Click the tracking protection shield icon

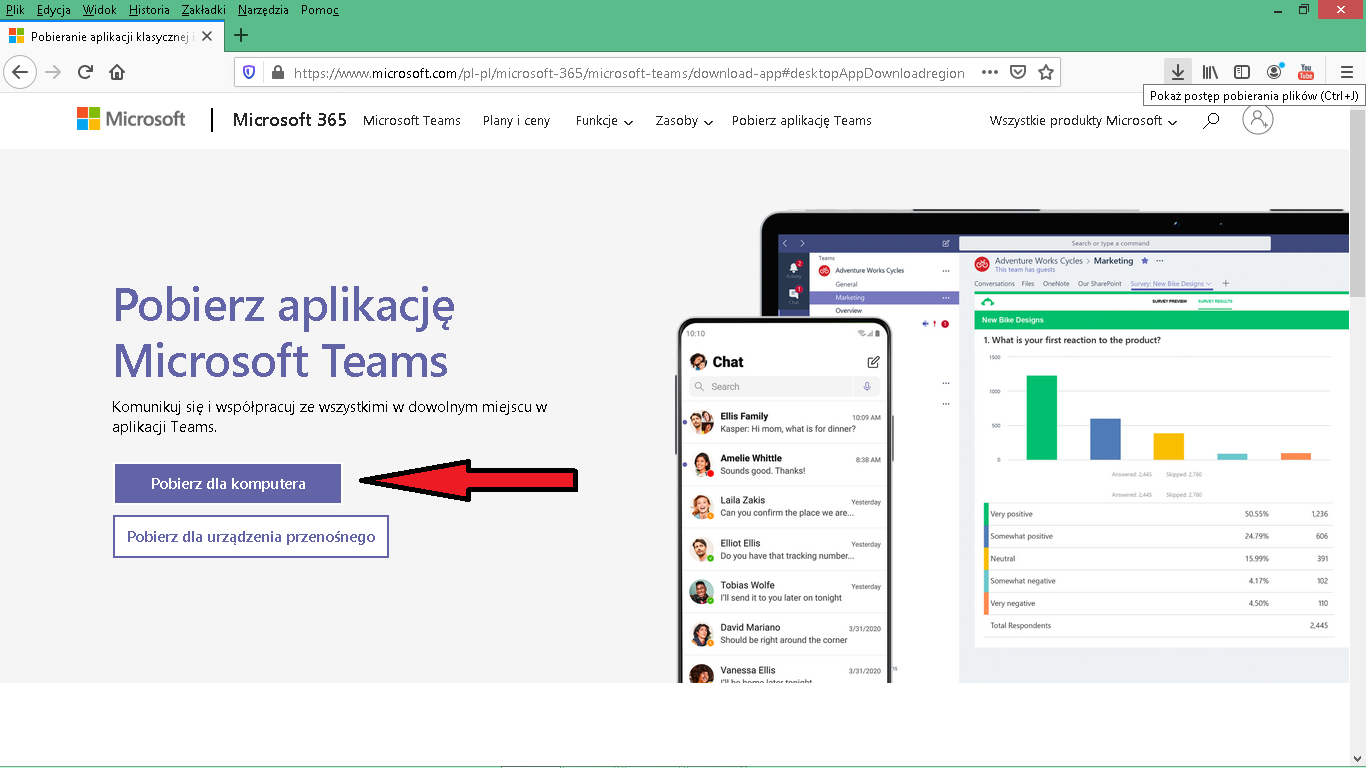pyautogui.click(x=250, y=72)
